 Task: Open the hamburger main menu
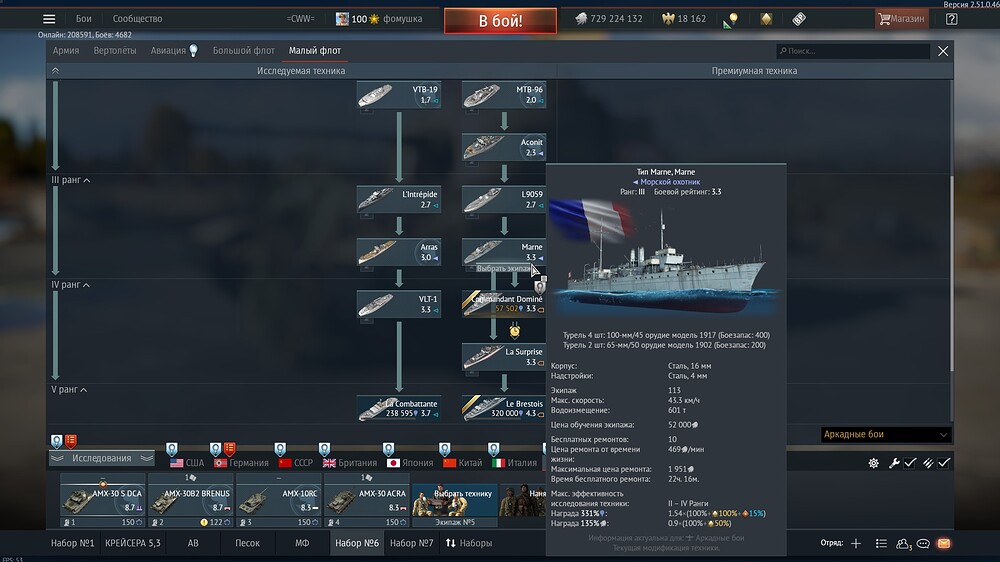pyautogui.click(x=49, y=19)
